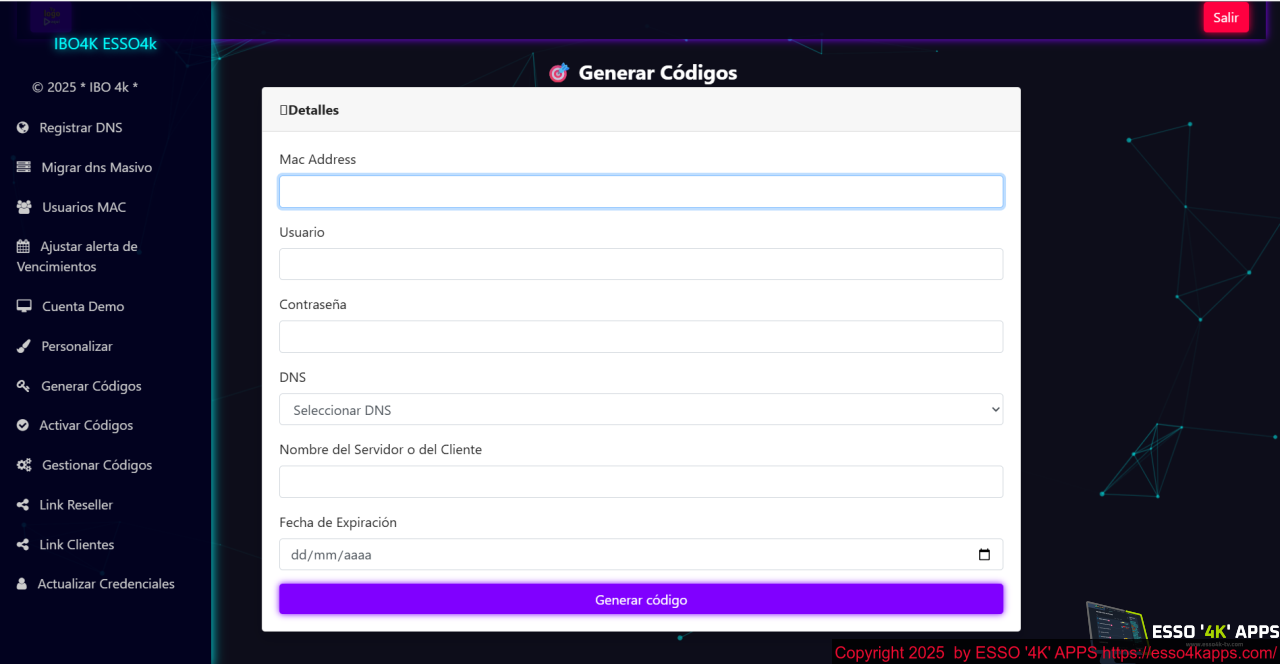
Task: Go to Actualizar Credenciales in sidebar
Action: 105,584
